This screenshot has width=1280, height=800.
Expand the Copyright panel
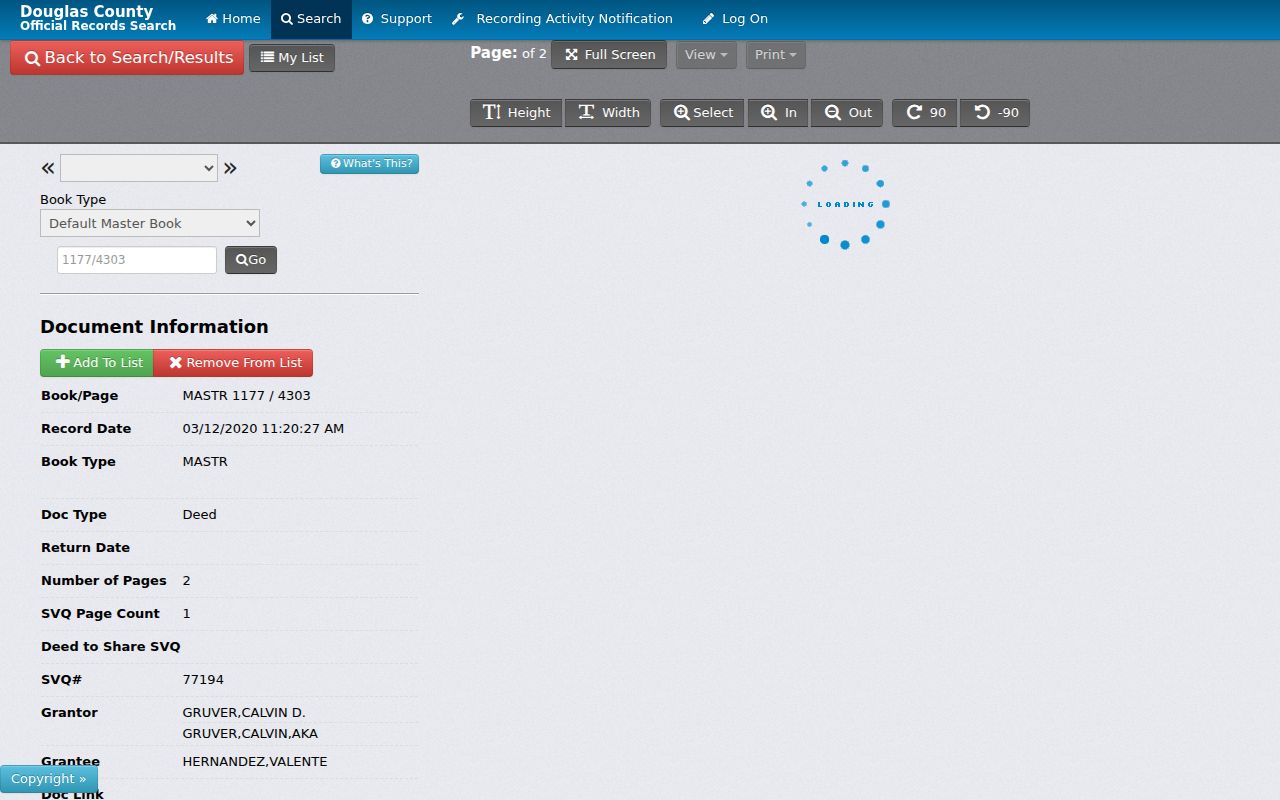coord(49,779)
